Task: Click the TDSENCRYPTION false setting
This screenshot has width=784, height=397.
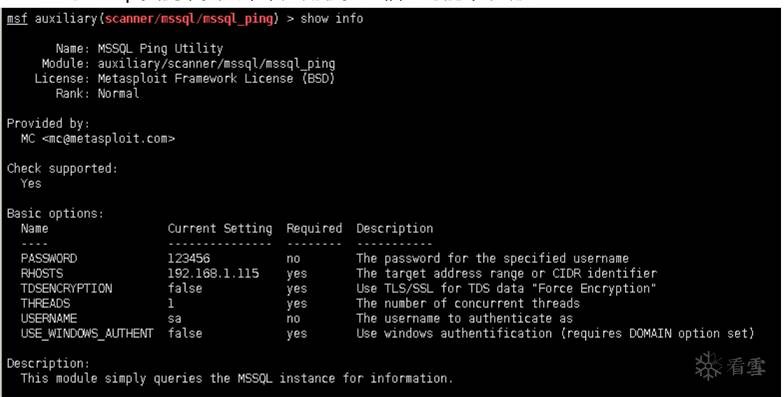Action: tap(185, 288)
